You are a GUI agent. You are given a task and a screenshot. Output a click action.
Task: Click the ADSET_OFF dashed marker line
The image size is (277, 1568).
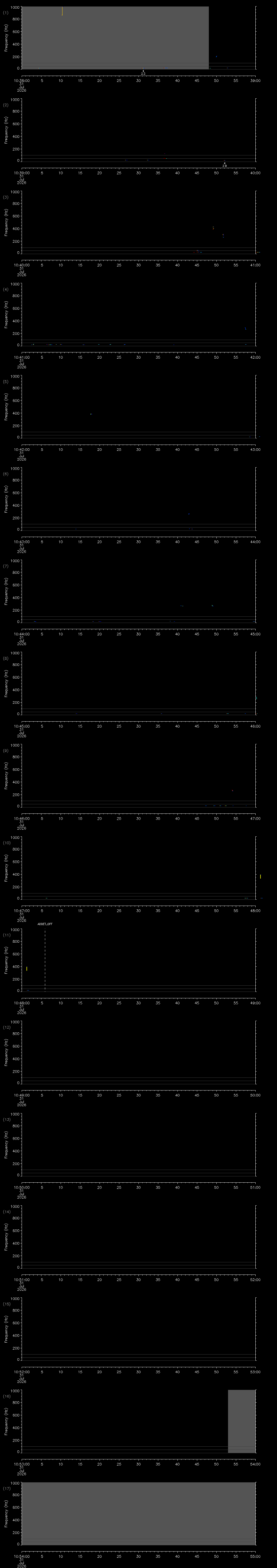45,960
